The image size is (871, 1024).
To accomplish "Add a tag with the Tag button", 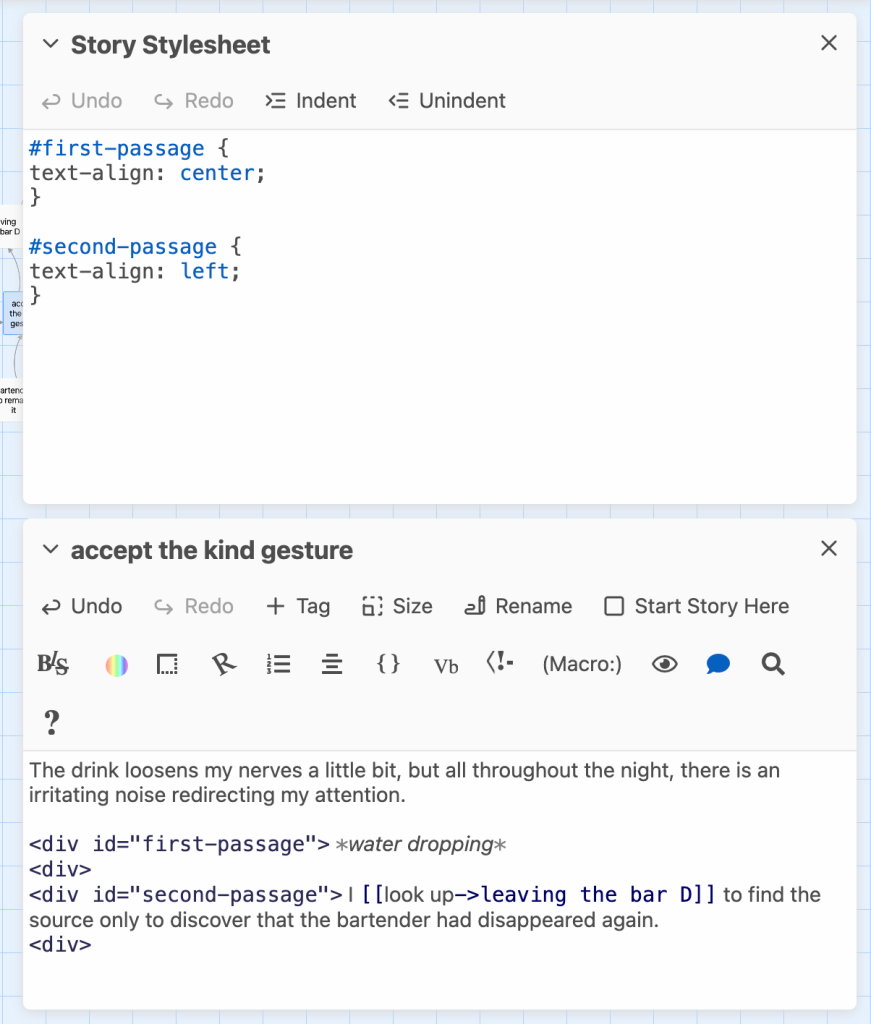I will pos(298,606).
